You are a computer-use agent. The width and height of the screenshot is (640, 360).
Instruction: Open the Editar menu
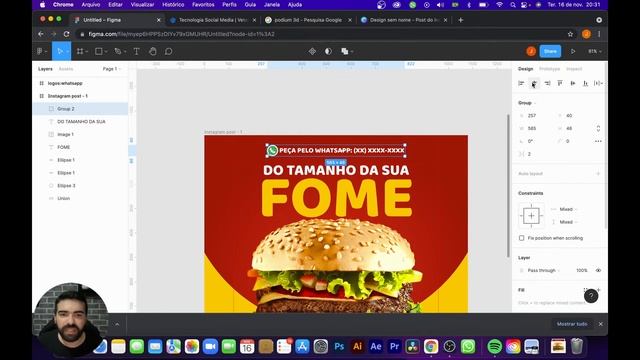click(116, 4)
